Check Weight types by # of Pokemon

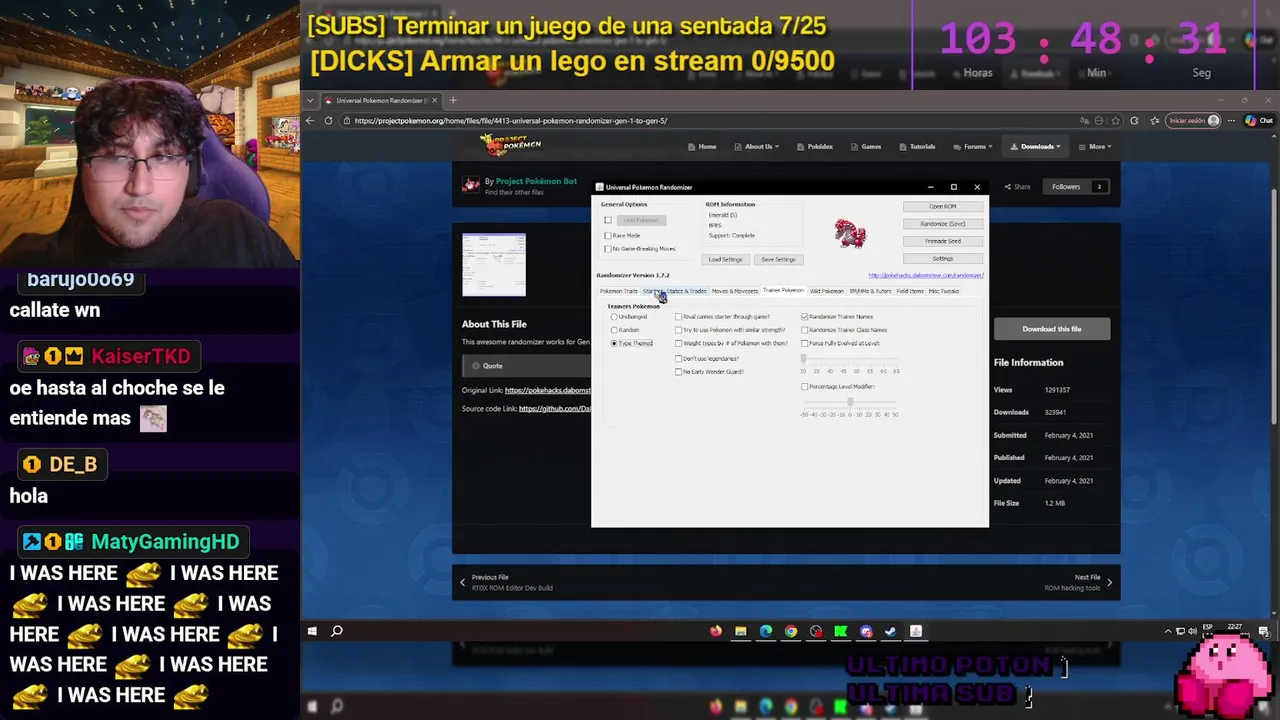pyautogui.click(x=679, y=343)
